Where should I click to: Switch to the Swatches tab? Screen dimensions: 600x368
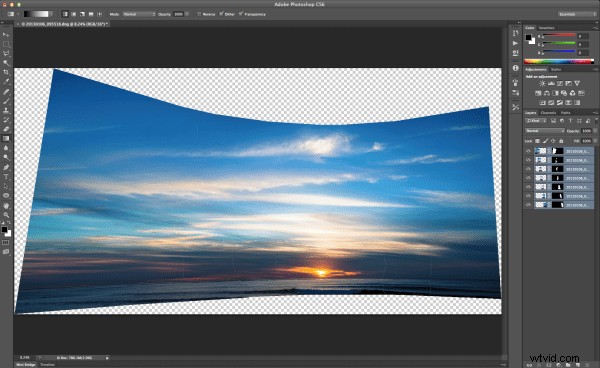click(x=546, y=28)
